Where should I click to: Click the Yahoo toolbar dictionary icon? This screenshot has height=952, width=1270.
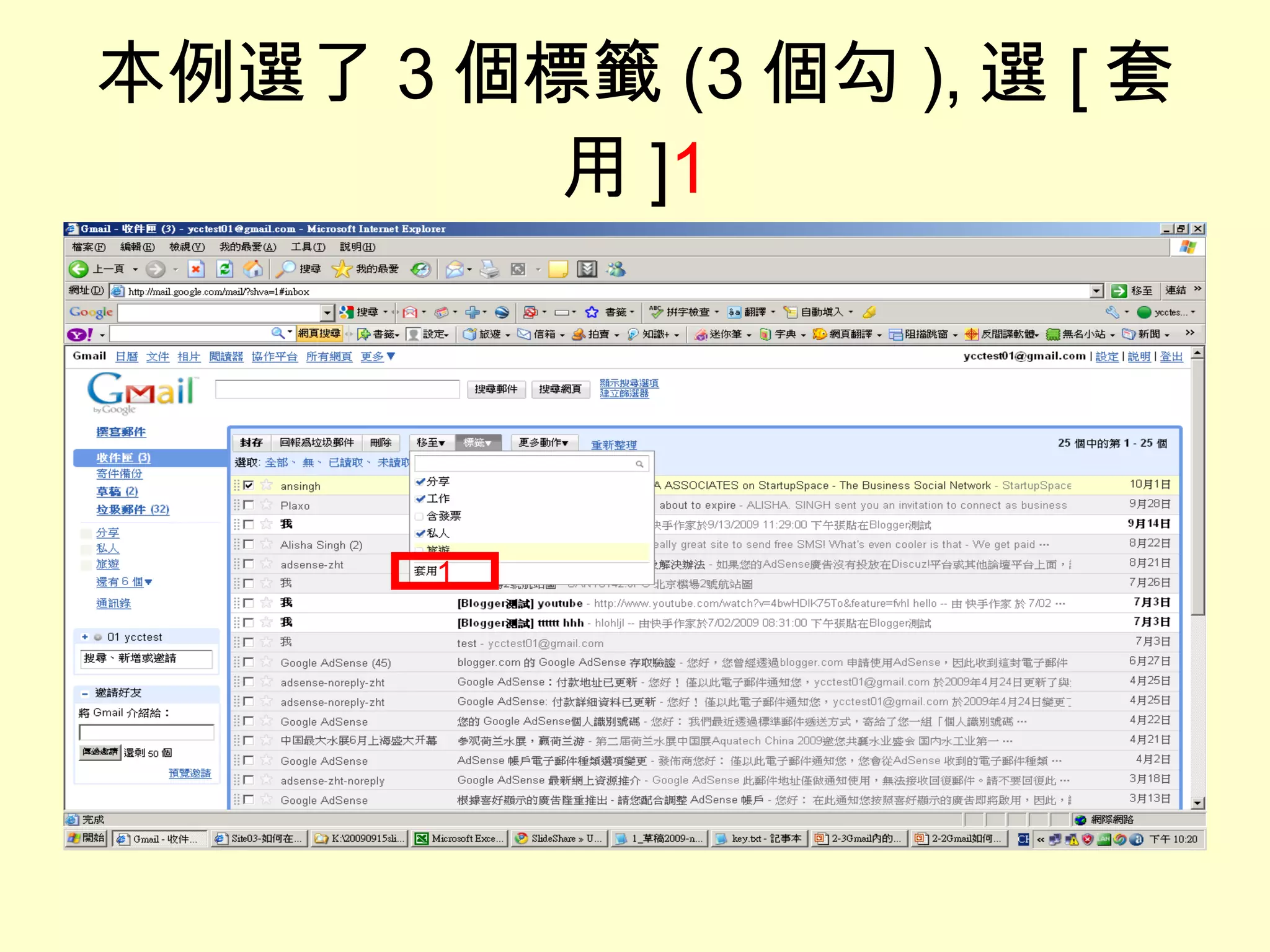pyautogui.click(x=765, y=334)
